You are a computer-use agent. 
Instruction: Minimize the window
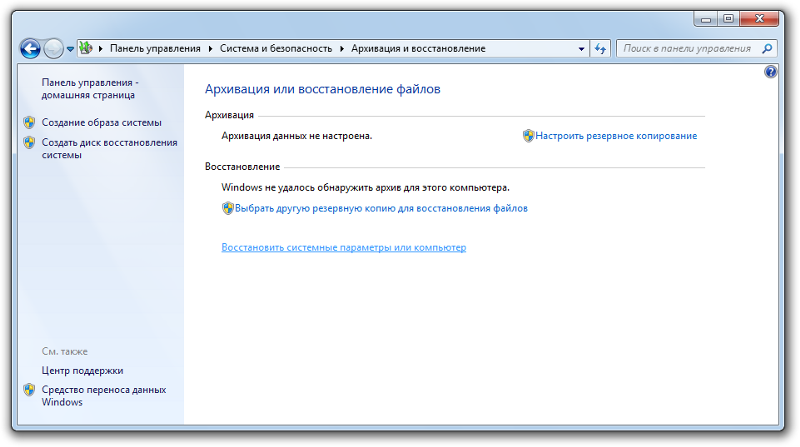click(706, 19)
